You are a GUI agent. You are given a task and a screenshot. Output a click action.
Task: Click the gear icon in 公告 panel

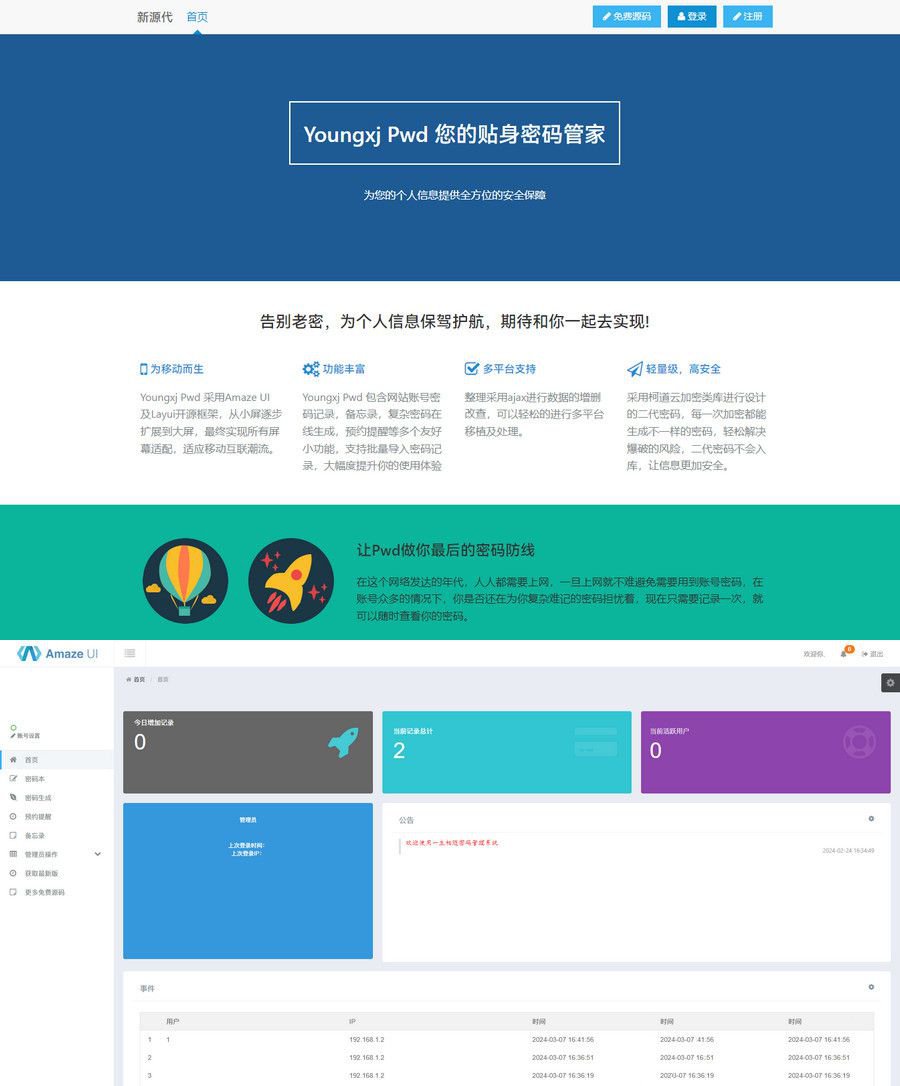coord(871,819)
